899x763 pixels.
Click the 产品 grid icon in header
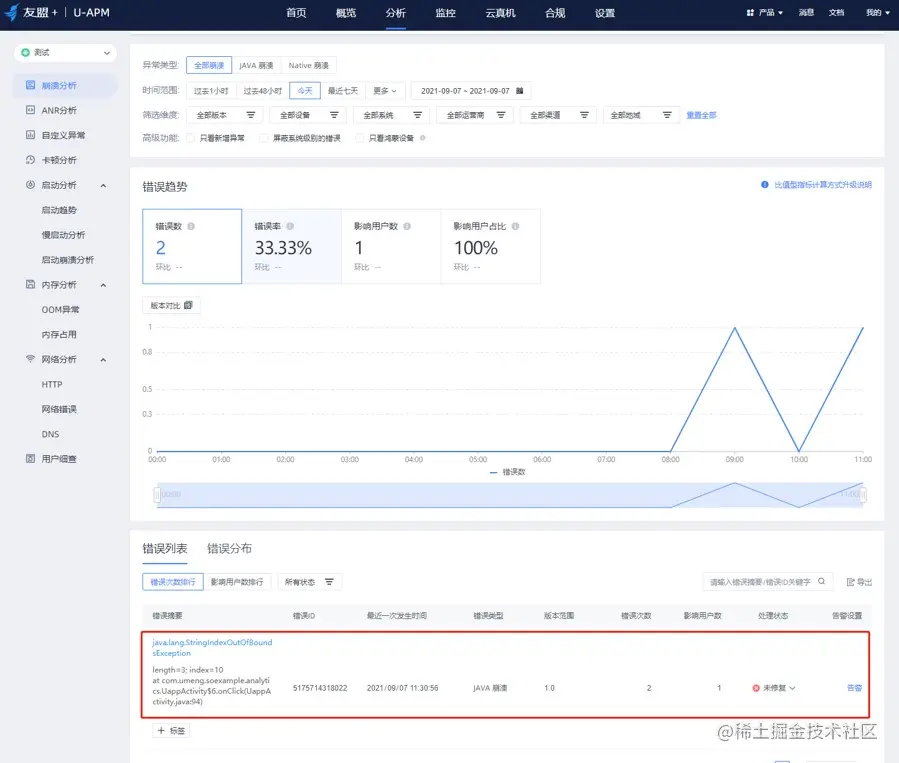[750, 12]
